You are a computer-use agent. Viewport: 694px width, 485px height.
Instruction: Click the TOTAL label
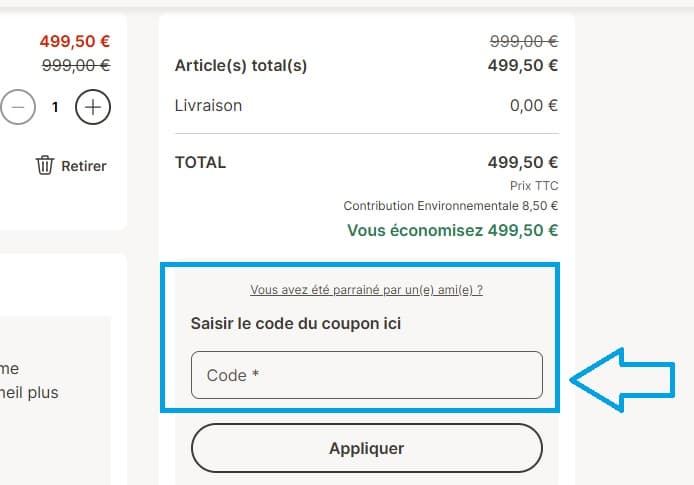[200, 162]
